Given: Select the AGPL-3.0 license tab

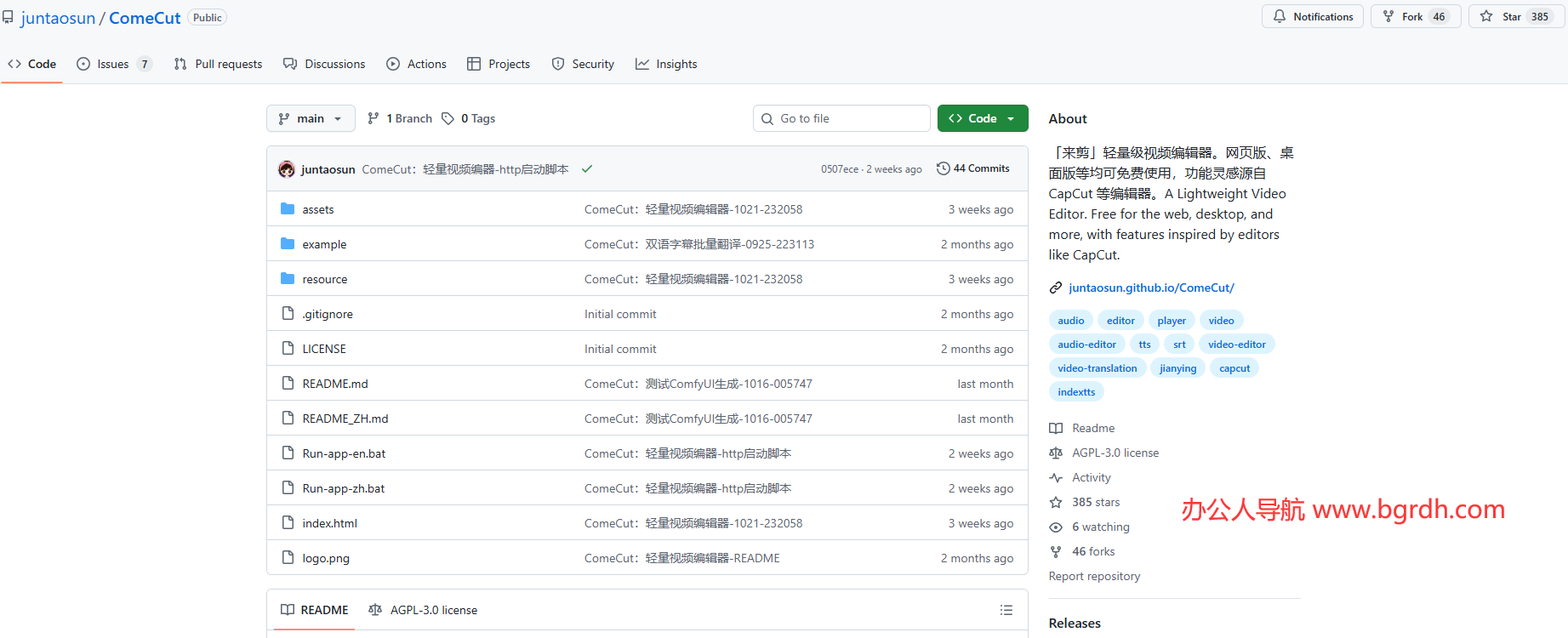Looking at the screenshot, I should click(423, 610).
